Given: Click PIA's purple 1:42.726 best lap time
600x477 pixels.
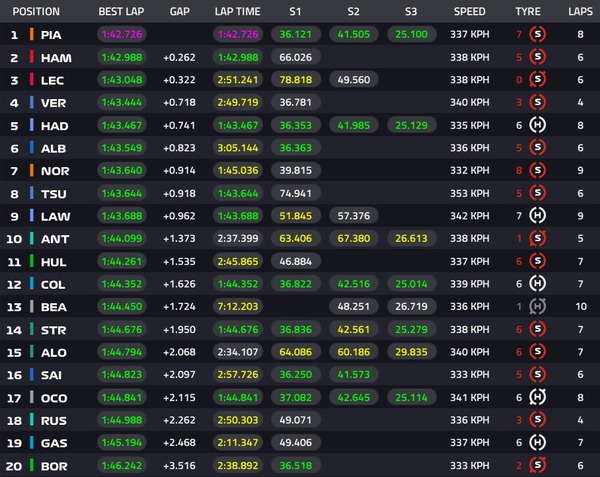Looking at the screenshot, I should click(x=122, y=35).
